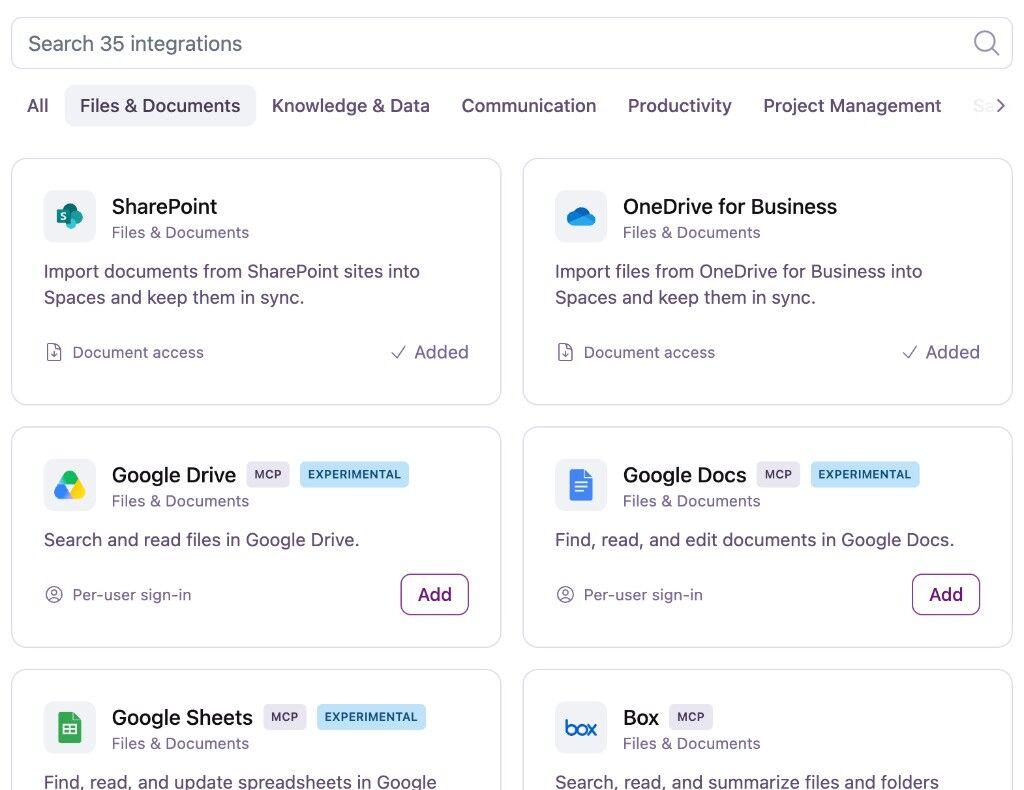This screenshot has height=790, width=1024.
Task: Open the Communication category tab
Action: (x=529, y=106)
